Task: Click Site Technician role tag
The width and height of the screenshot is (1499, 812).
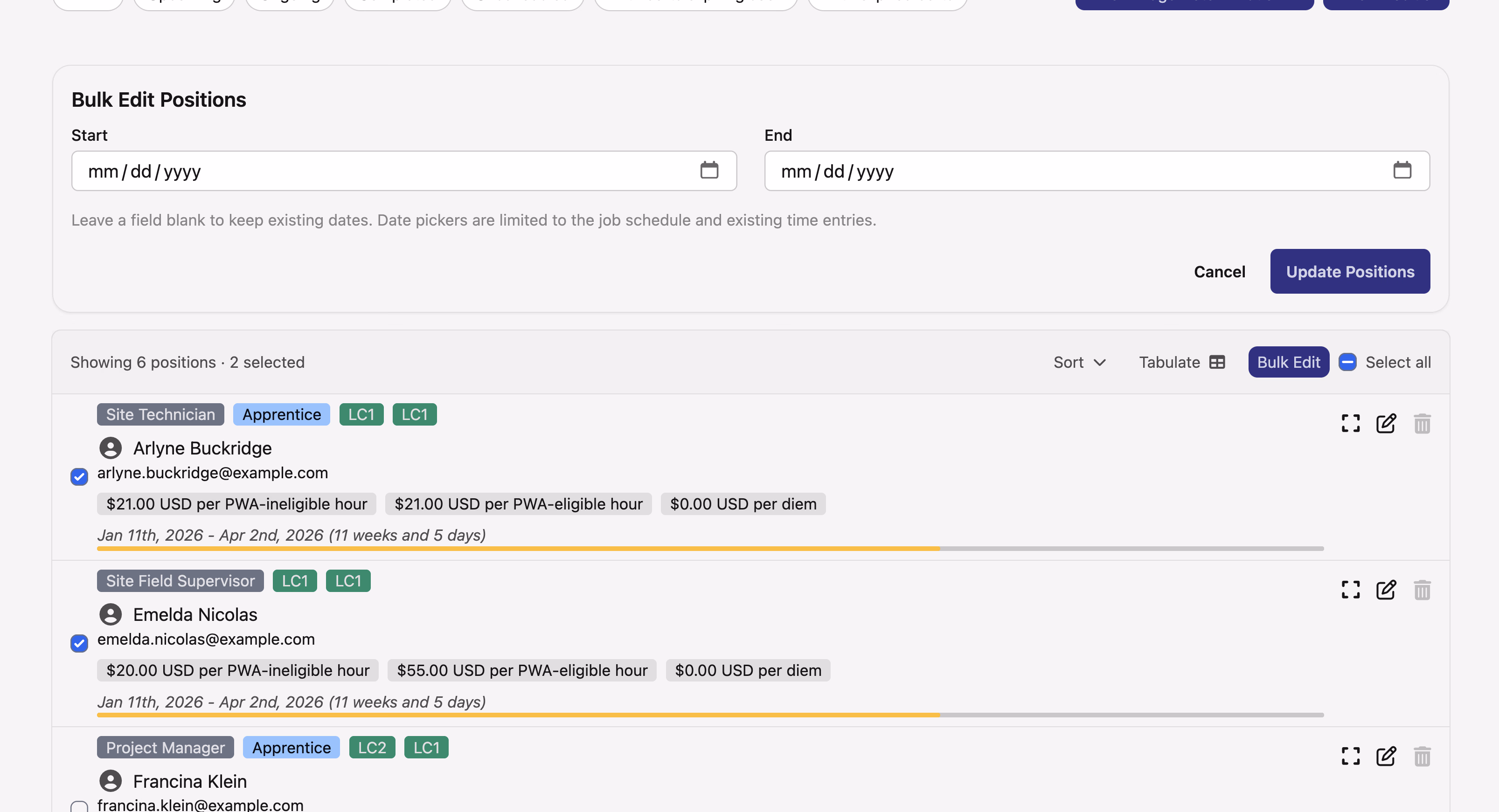Action: [160, 415]
